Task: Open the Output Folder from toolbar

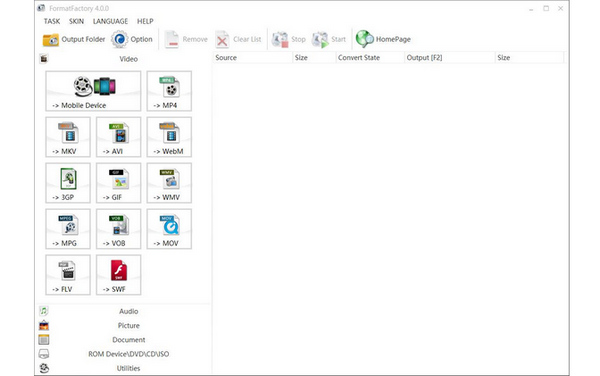Action: tap(73, 39)
